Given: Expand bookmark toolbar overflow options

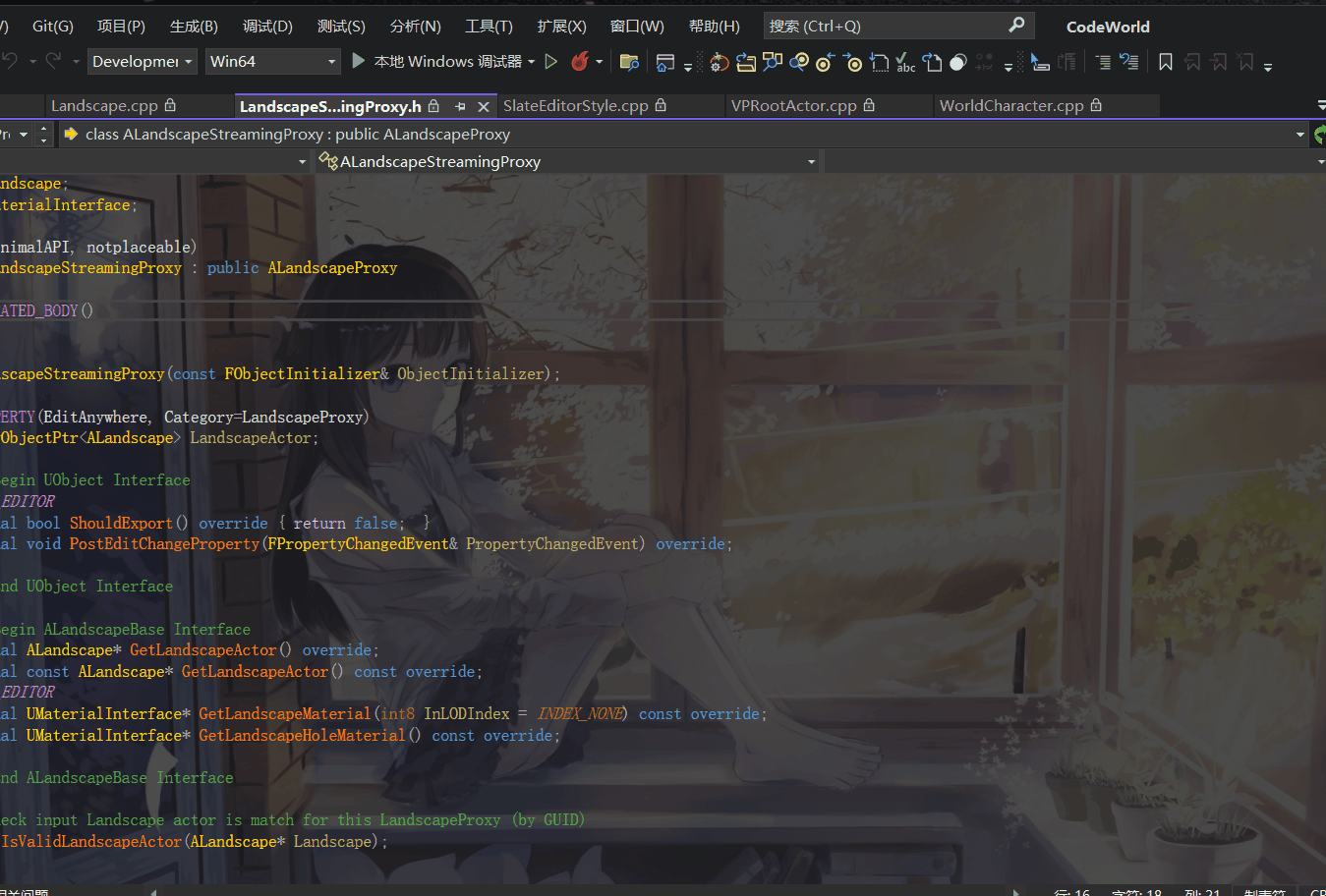Looking at the screenshot, I should pyautogui.click(x=1268, y=67).
